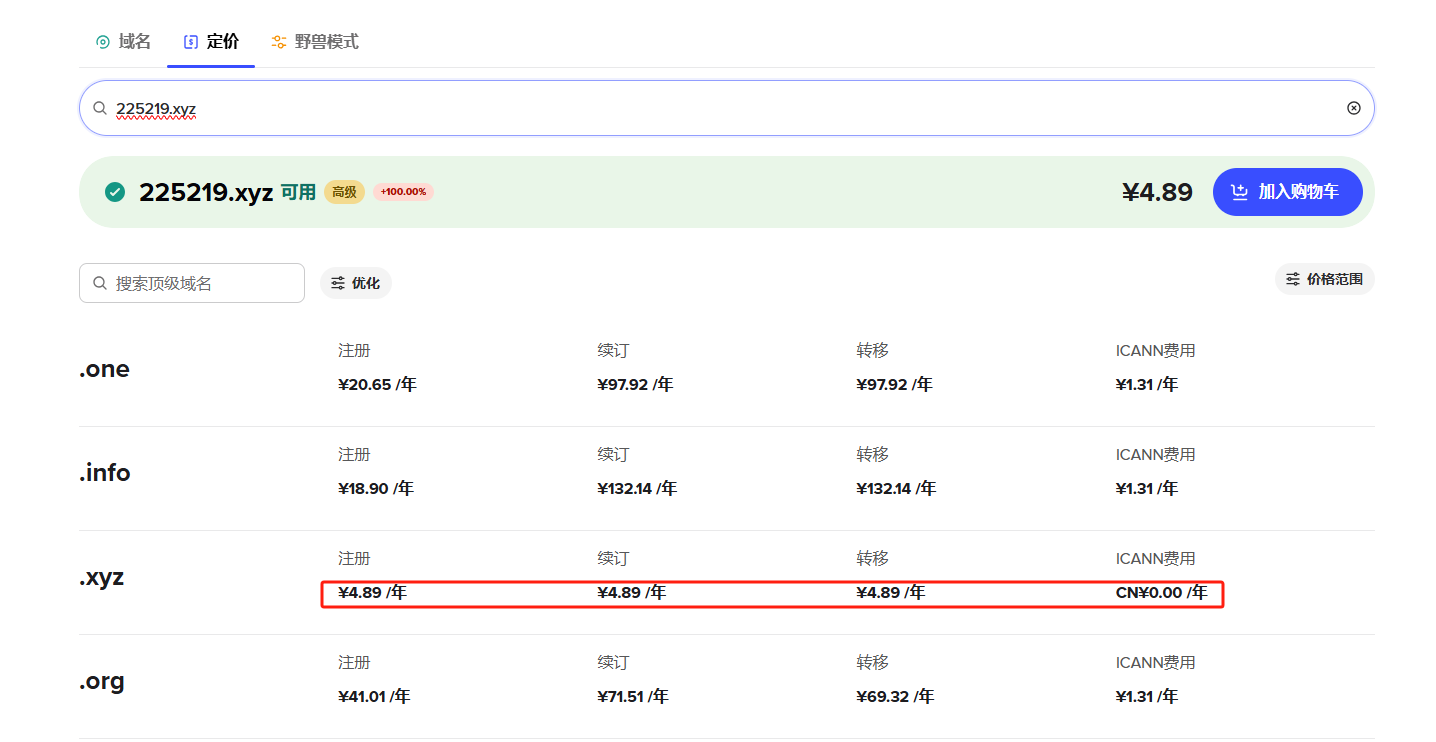Click the 加入购物车 button
Screen dimensions: 1436x742
pyautogui.click(x=1287, y=191)
